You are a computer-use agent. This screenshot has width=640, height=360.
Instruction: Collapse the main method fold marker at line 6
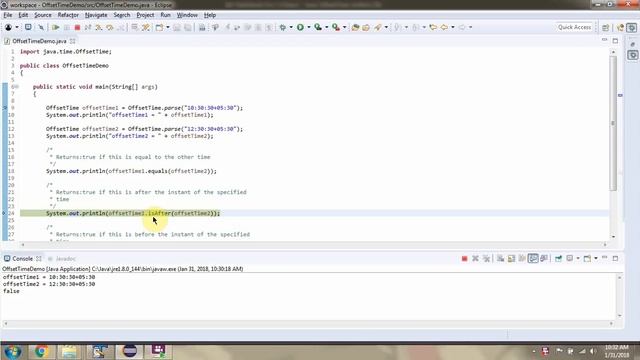click(16, 87)
